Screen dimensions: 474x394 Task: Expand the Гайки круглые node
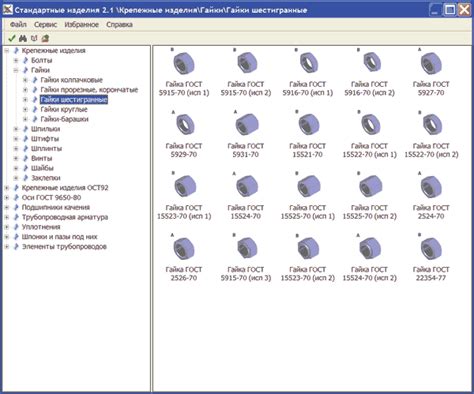tap(25, 109)
